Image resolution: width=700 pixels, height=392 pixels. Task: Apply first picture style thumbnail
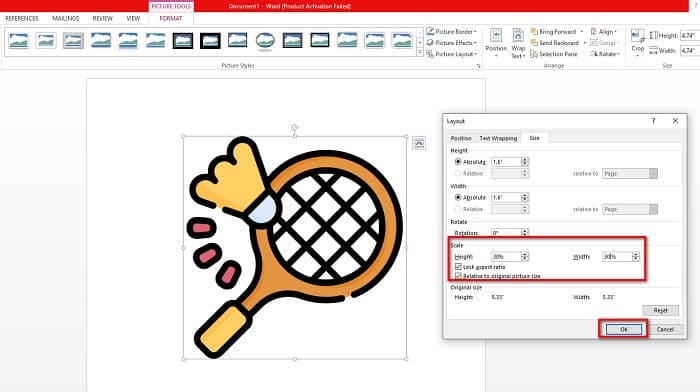[18, 41]
